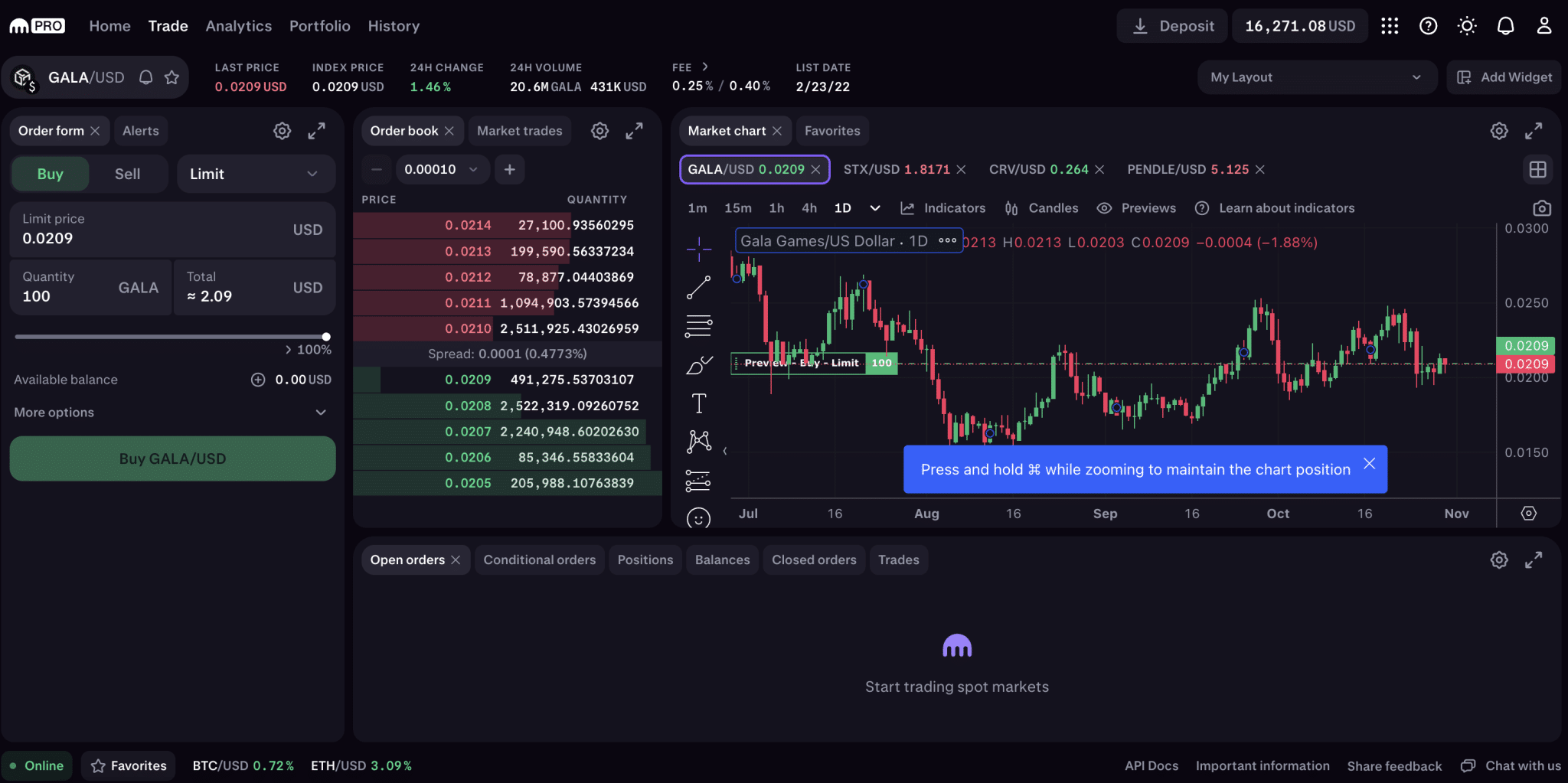Viewport: 1568px width, 783px height.
Task: Open the emoji sticker tool on the chart
Action: pos(698,518)
